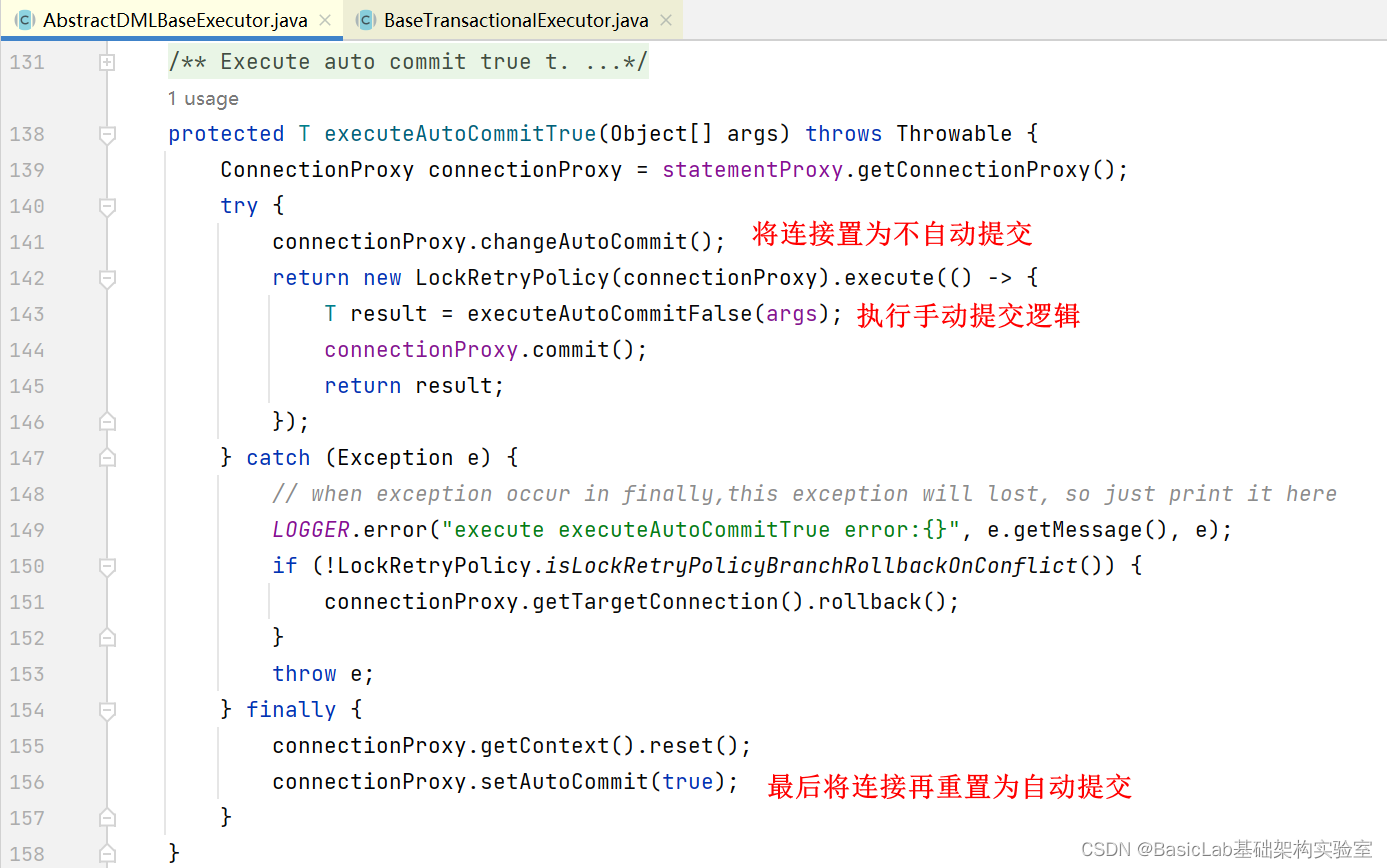Click 'finally' keyword on line 154
The height and width of the screenshot is (868, 1387).
point(291,710)
